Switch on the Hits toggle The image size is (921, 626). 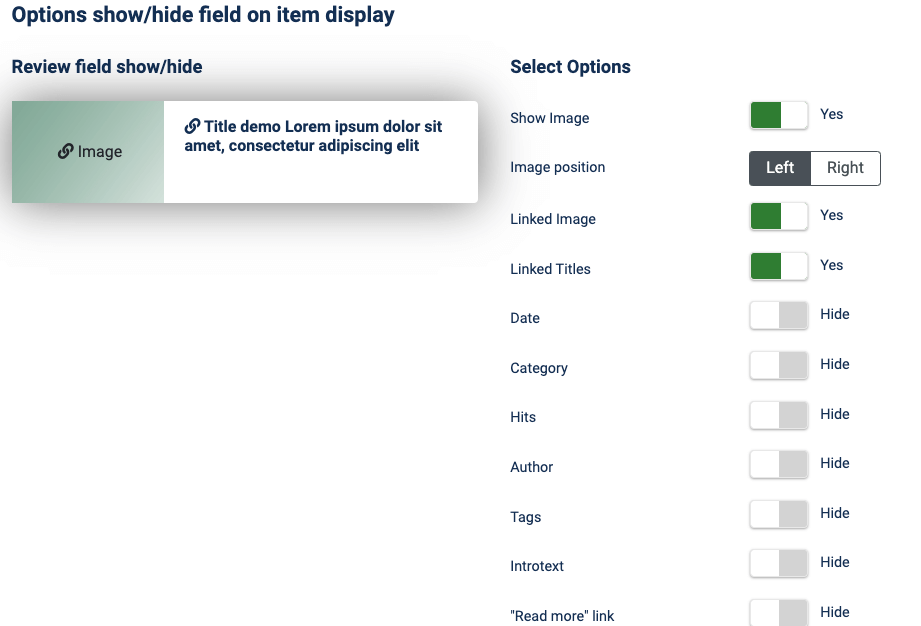pyautogui.click(x=779, y=415)
